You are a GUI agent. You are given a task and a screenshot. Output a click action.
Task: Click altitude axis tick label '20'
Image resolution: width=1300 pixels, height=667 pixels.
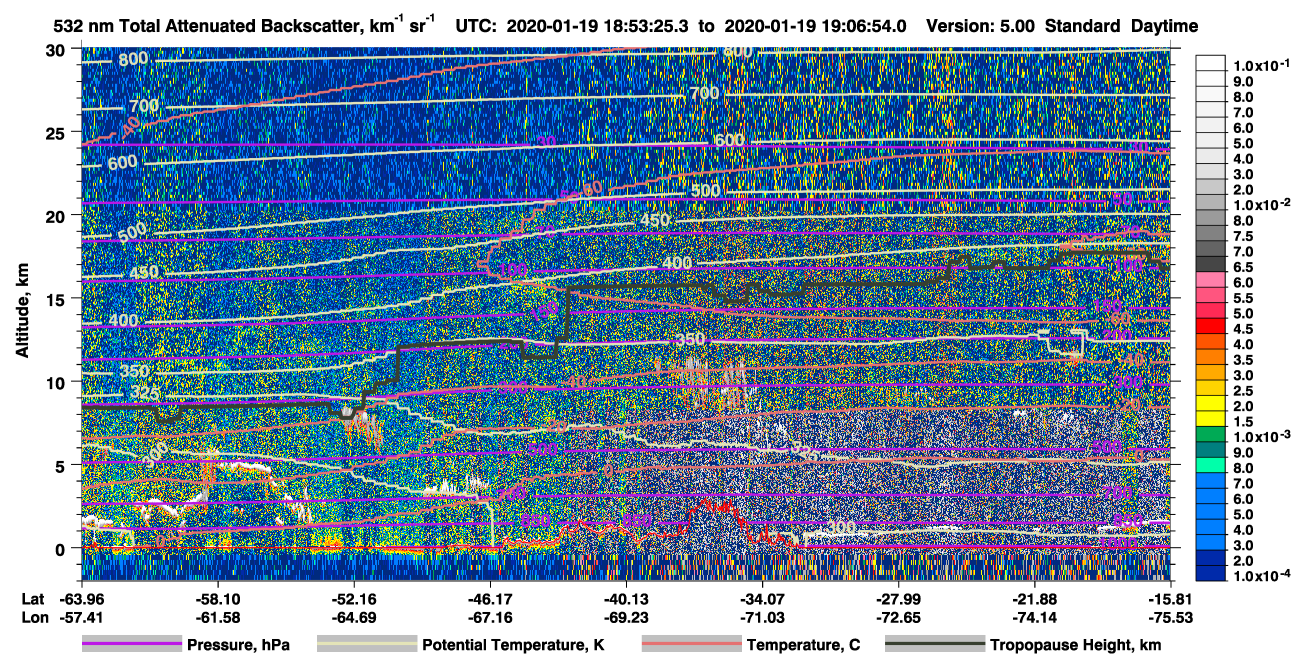57,215
